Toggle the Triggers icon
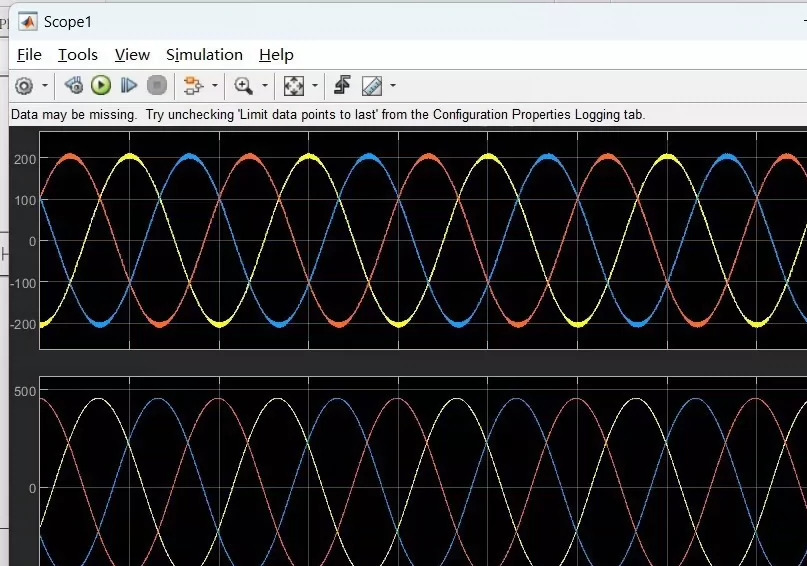The image size is (807, 566). [x=342, y=85]
